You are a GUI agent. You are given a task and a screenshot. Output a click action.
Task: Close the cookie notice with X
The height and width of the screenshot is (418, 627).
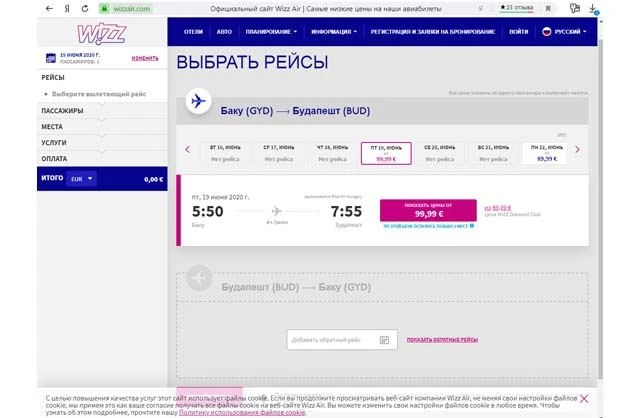coord(584,398)
